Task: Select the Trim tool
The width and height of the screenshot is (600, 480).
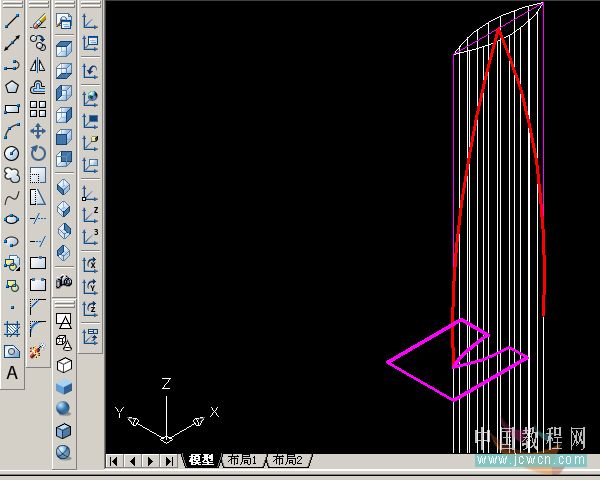Action: click(x=38, y=219)
